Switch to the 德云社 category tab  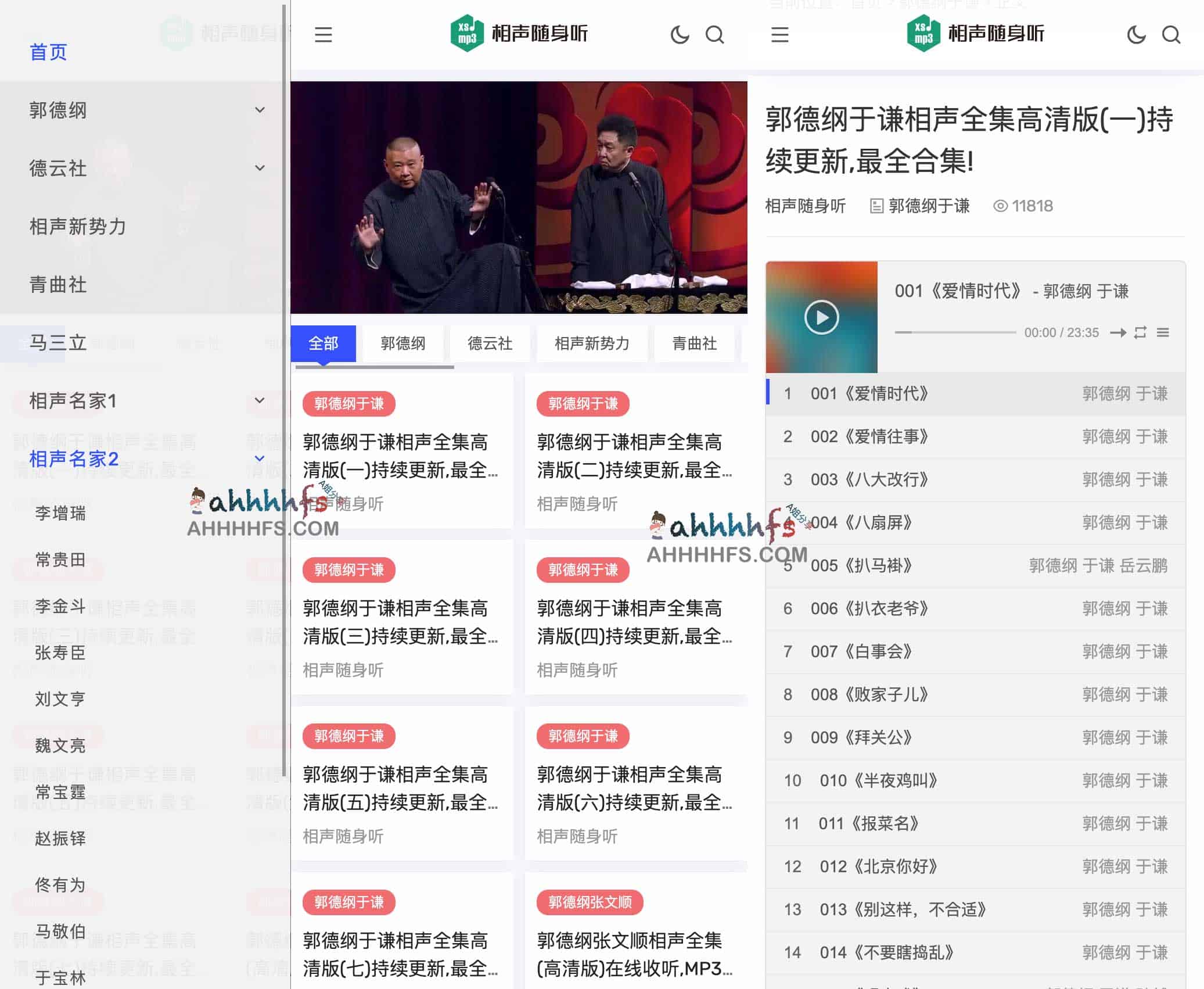pos(490,343)
